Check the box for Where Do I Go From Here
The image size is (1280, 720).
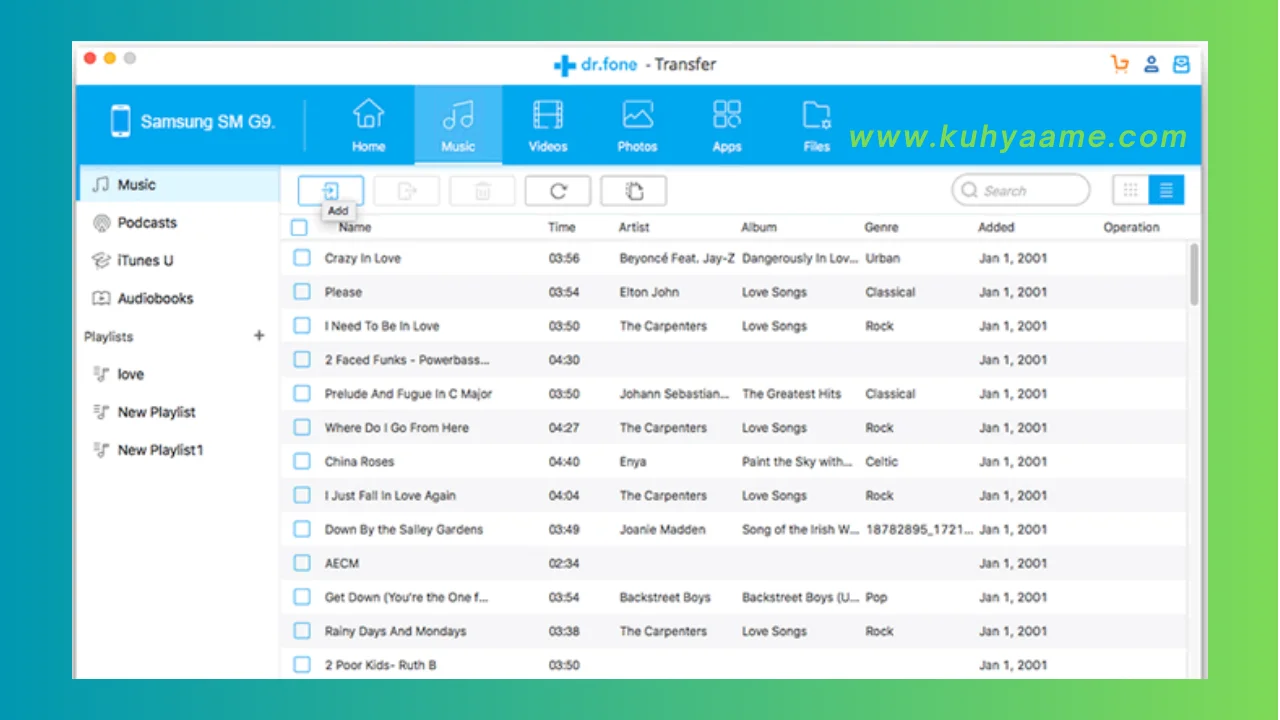coord(302,428)
